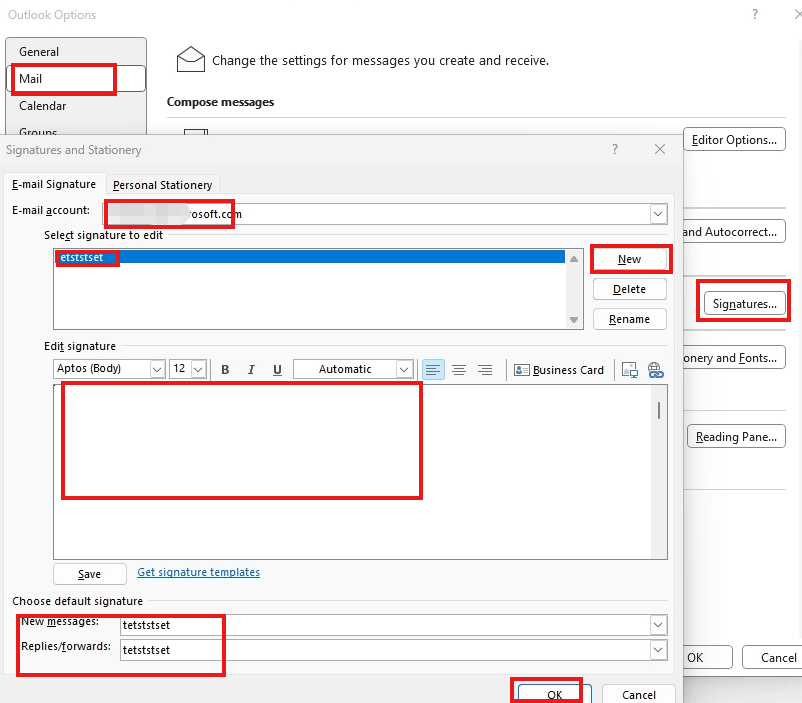The image size is (802, 703).
Task: Insert a picture into the signature
Action: (x=630, y=369)
